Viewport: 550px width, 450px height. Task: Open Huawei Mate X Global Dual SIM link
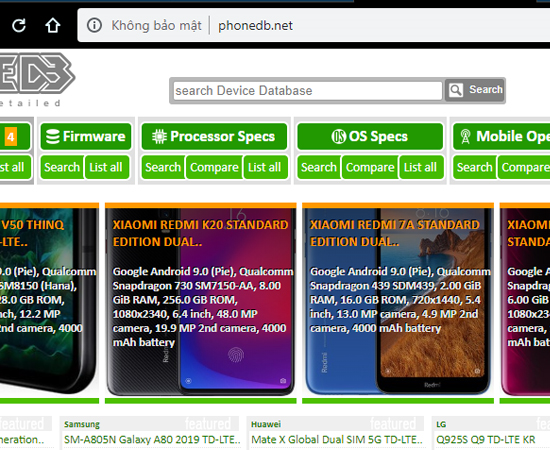tap(337, 439)
